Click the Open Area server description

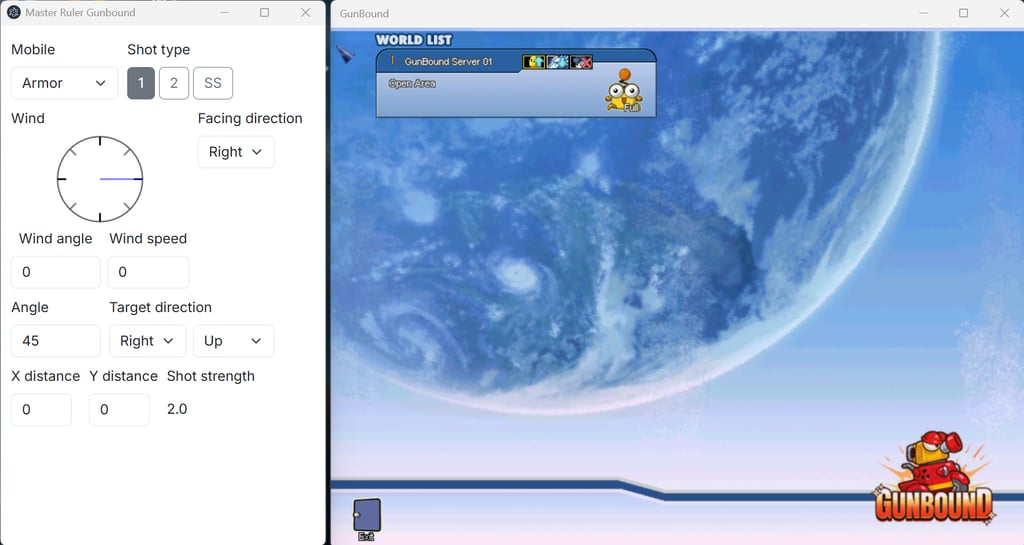pyautogui.click(x=412, y=84)
